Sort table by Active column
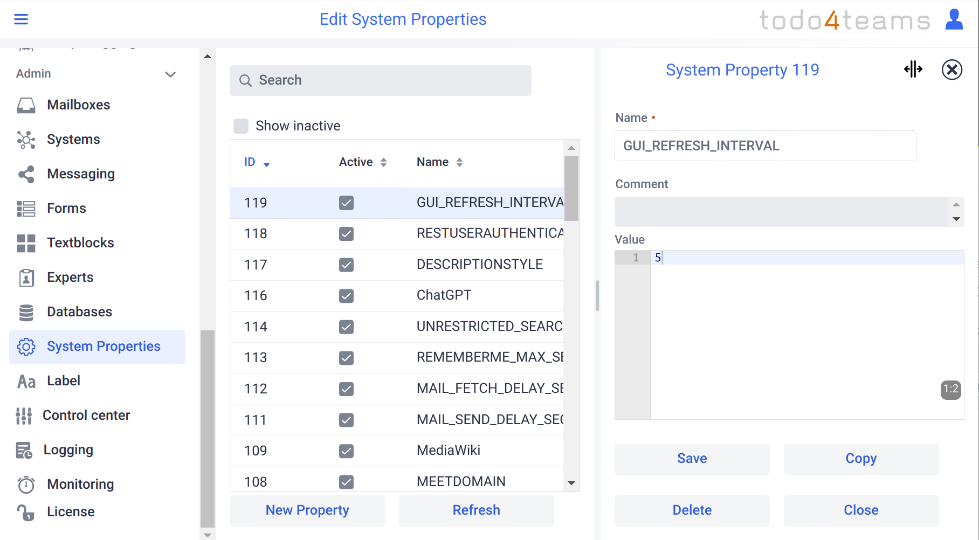Viewport: 979px width, 540px height. 383,162
